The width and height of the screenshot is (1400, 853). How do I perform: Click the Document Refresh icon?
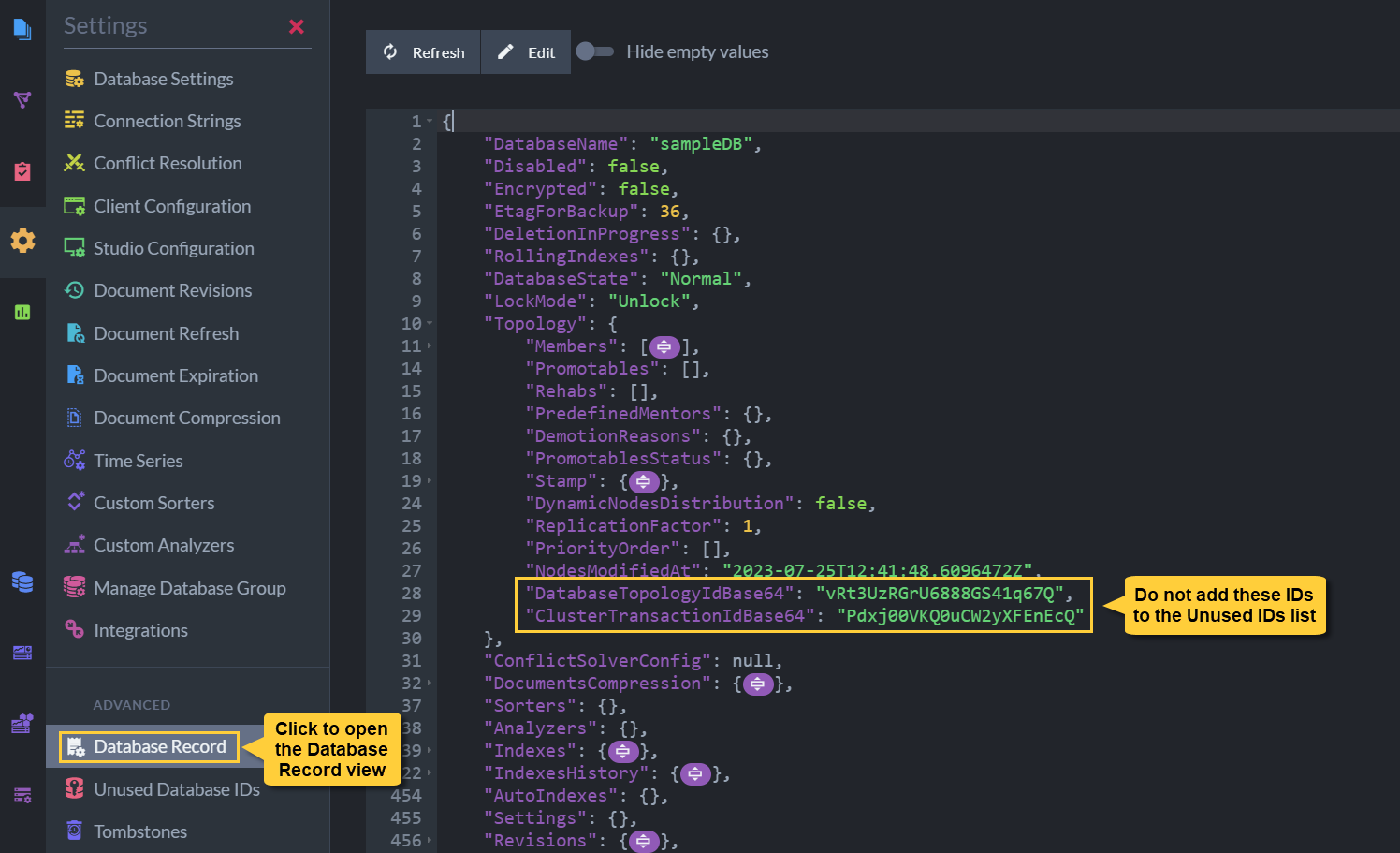[x=75, y=333]
